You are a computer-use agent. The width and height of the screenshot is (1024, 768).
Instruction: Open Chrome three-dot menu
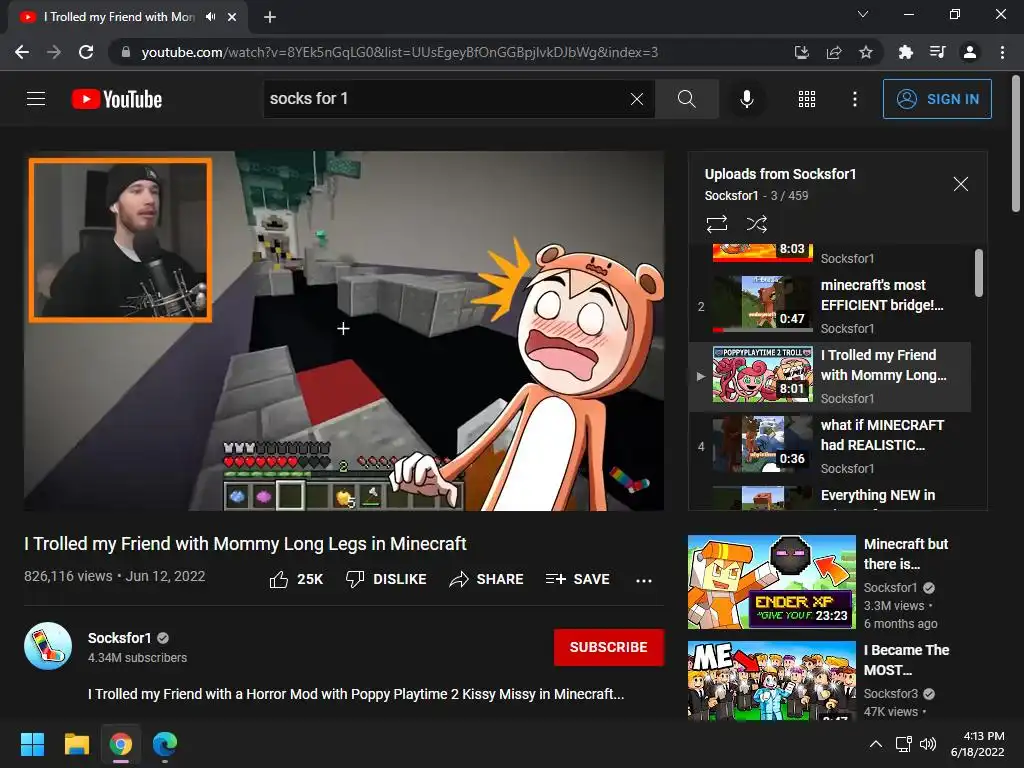pyautogui.click(x=1002, y=52)
